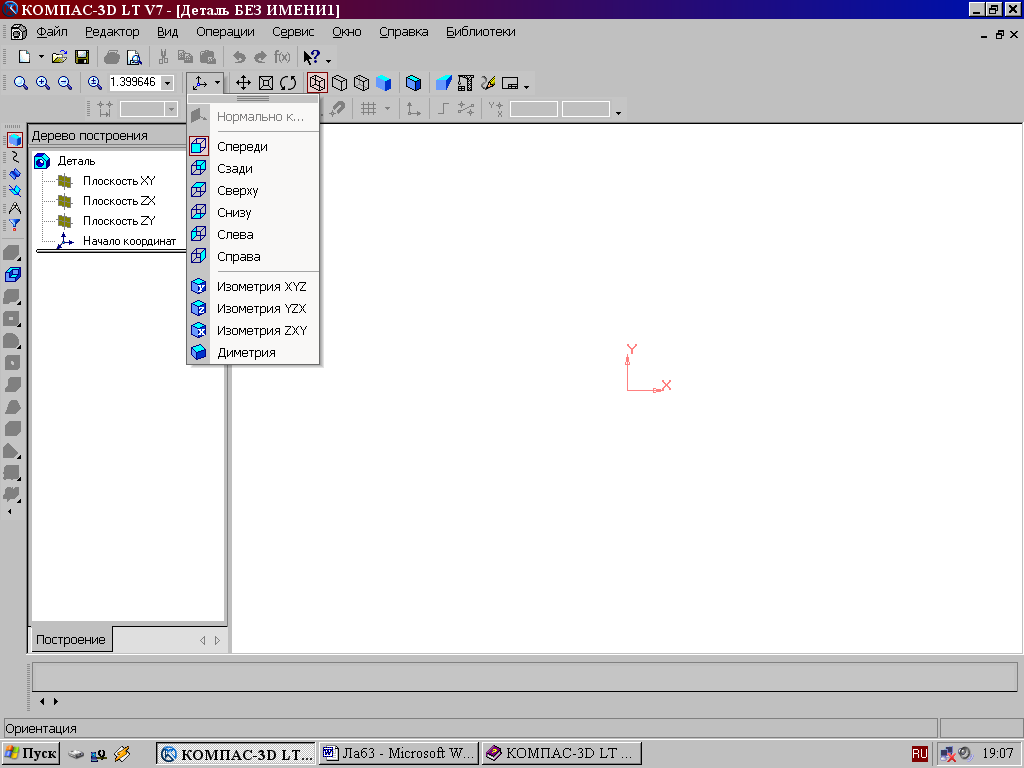1024x768 pixels.
Task: Select Начало координат in the tree
Action: click(x=129, y=241)
